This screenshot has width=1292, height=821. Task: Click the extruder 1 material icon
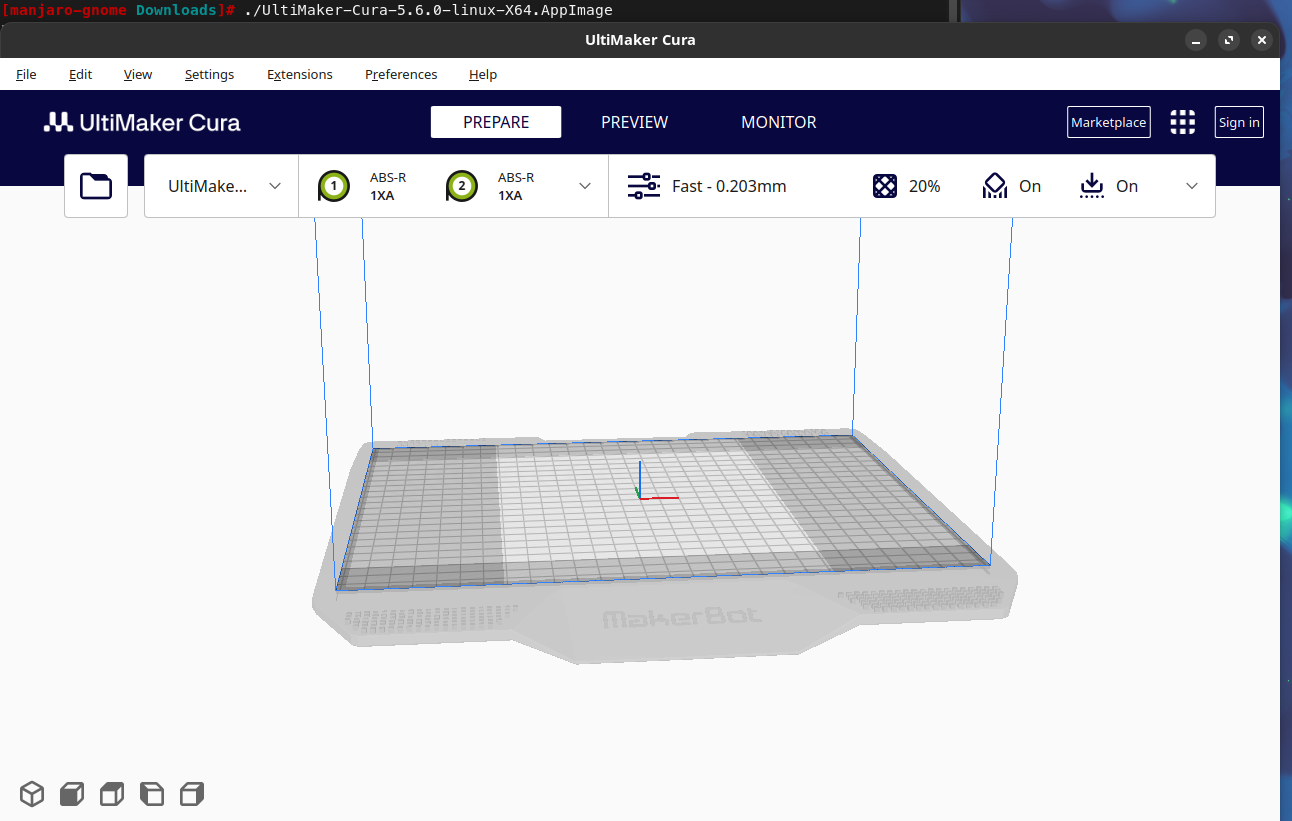(334, 186)
